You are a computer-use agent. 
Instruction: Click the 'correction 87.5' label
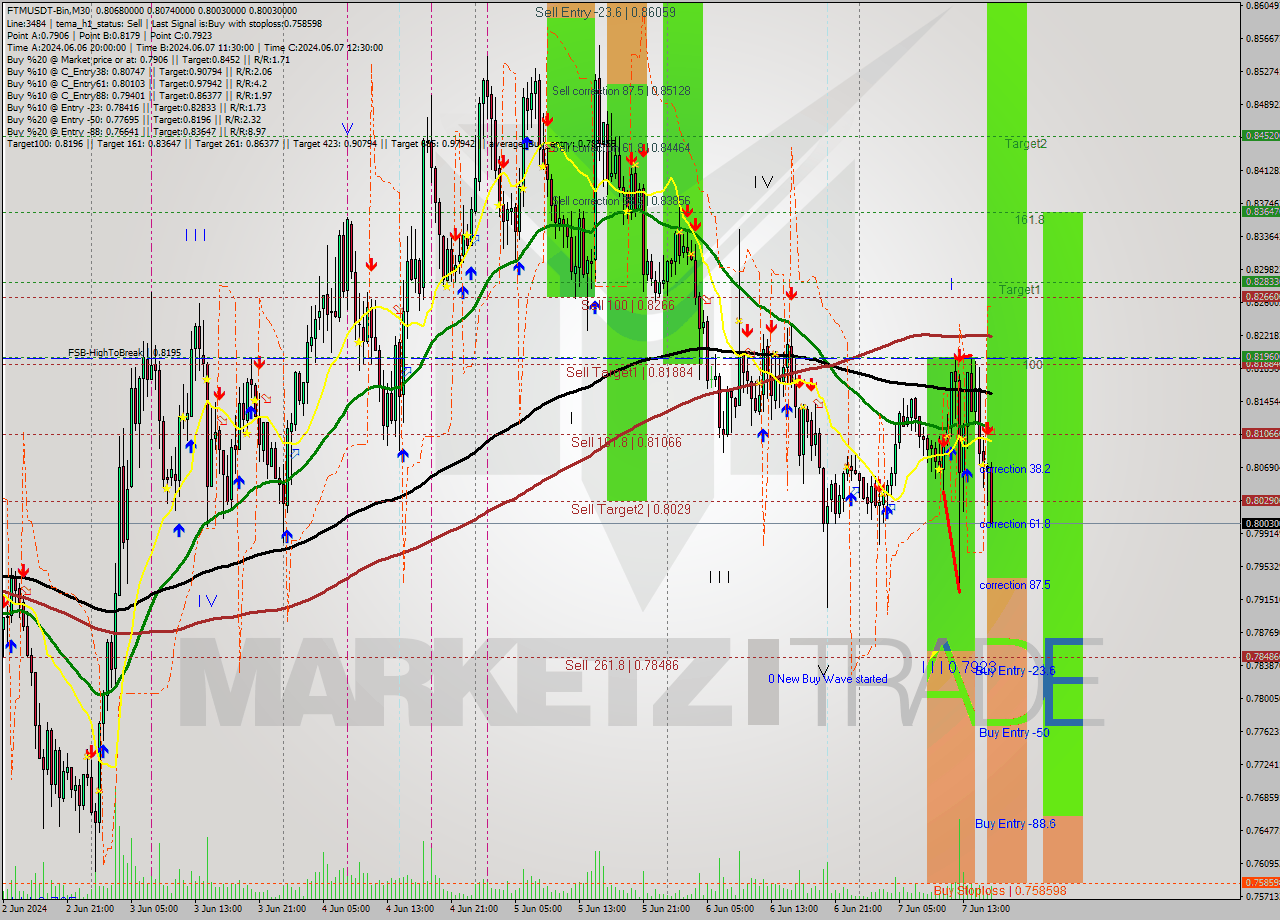(1014, 585)
